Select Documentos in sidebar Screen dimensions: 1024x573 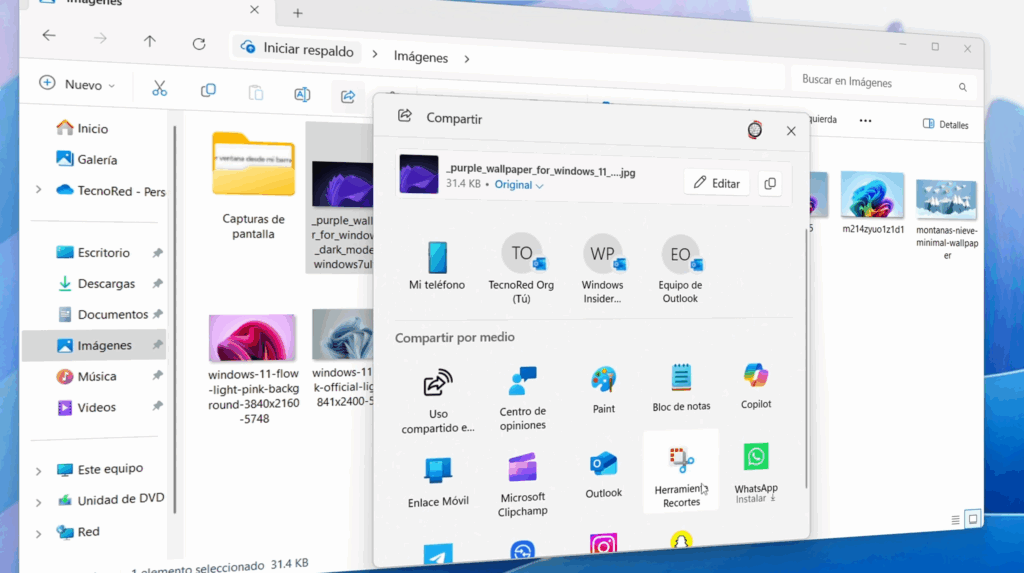point(103,314)
